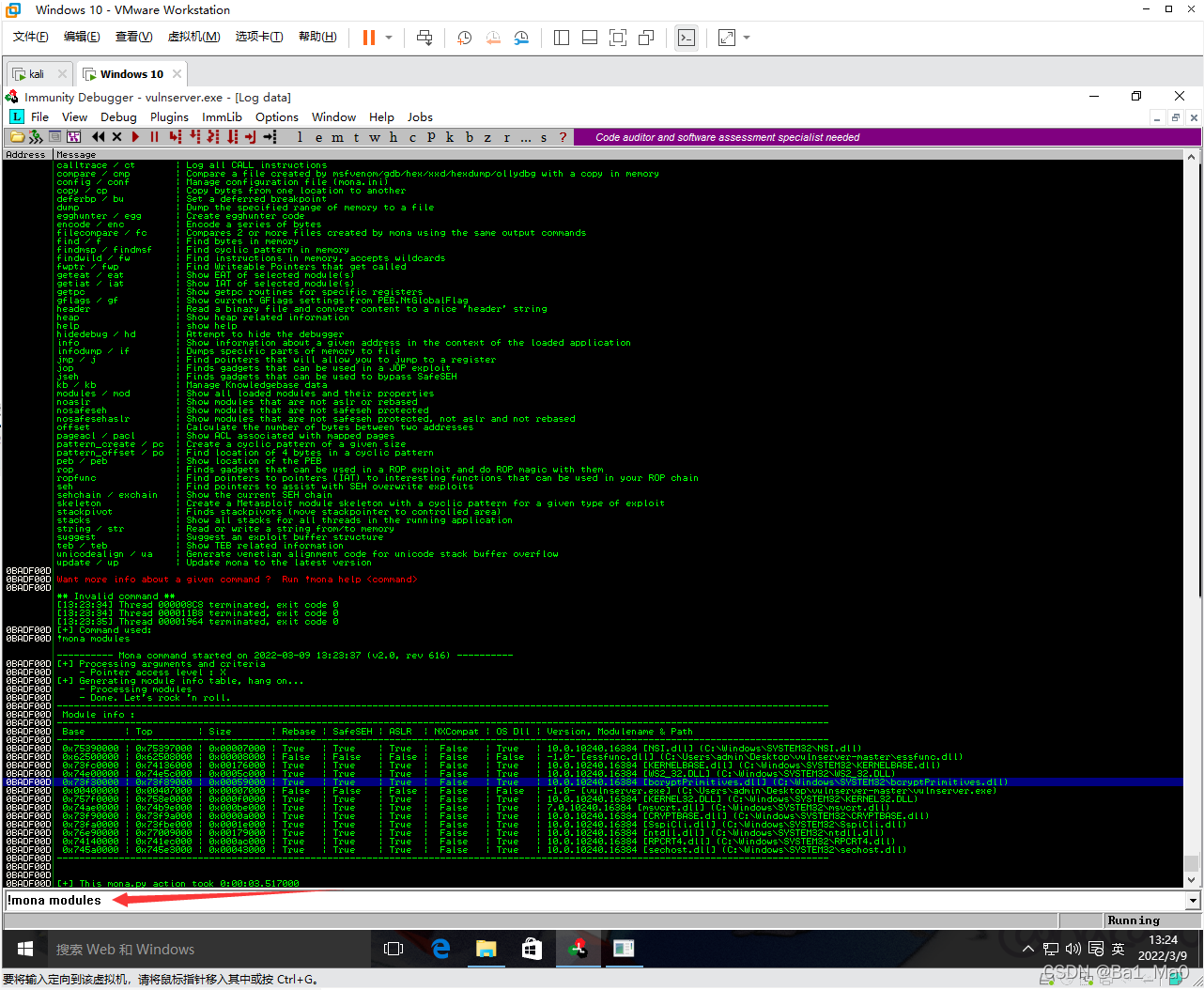Switch to VMware Unity mode
The height and width of the screenshot is (990, 1204).
(646, 38)
